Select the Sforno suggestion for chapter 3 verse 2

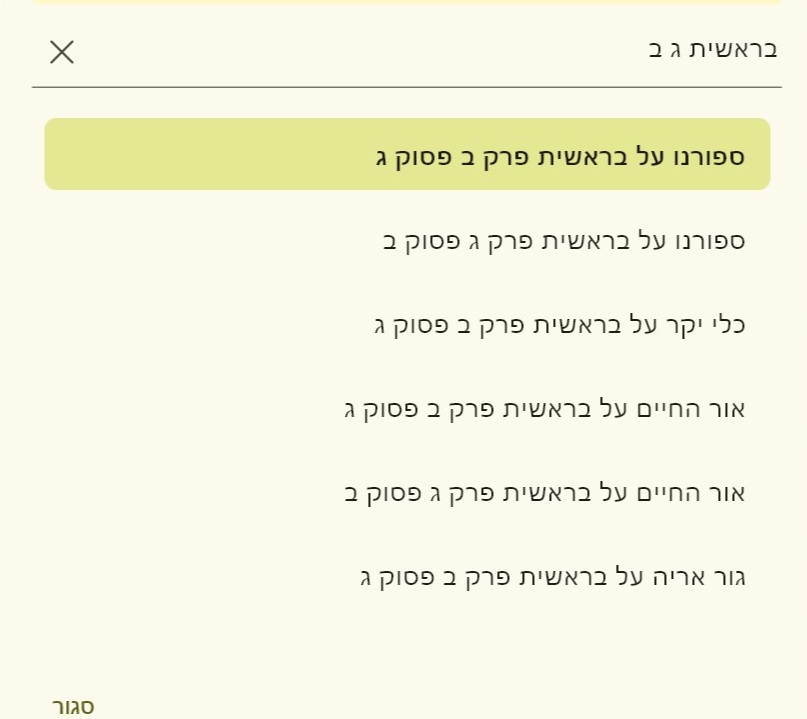click(564, 240)
